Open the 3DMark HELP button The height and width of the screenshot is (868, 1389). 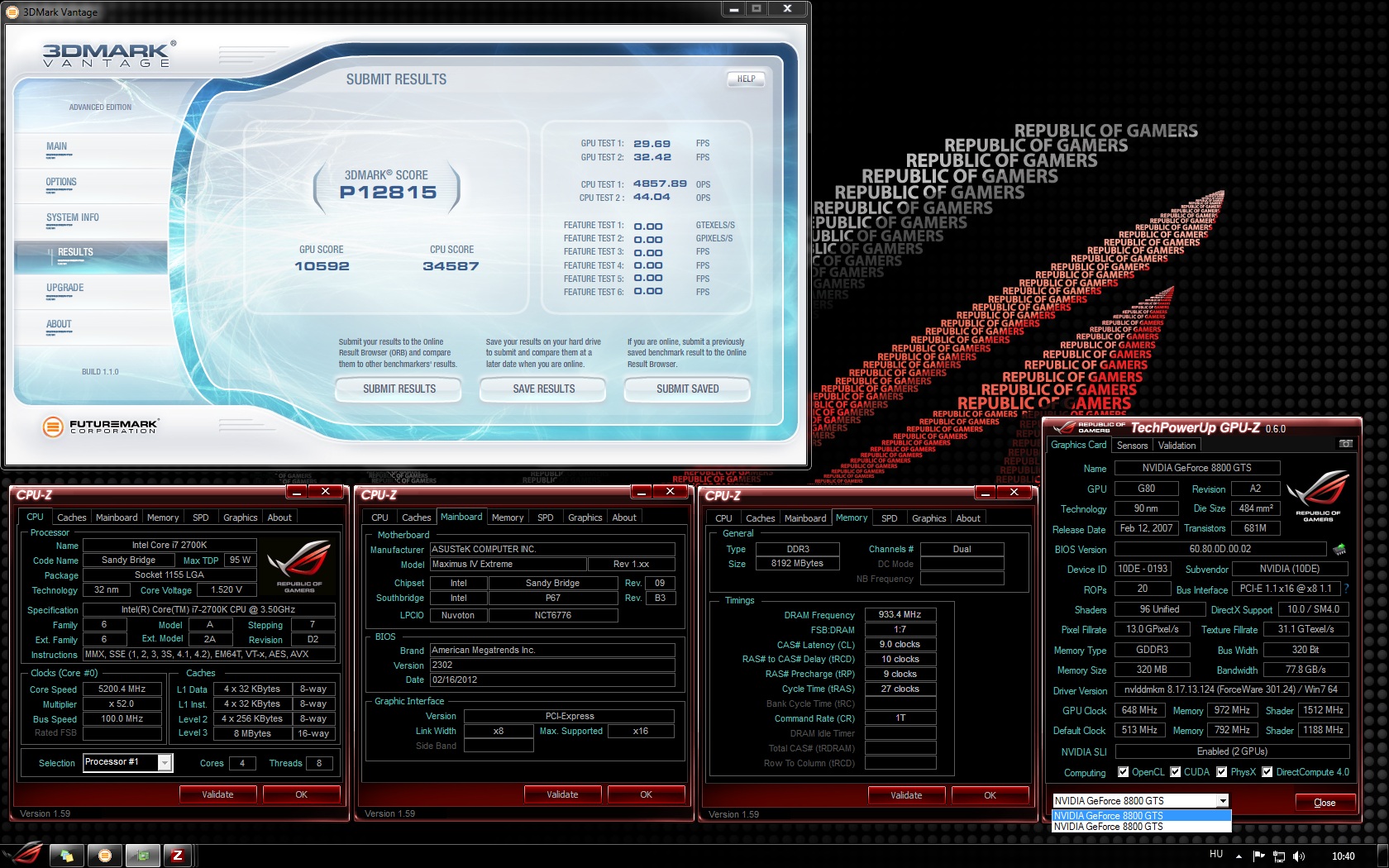[747, 79]
